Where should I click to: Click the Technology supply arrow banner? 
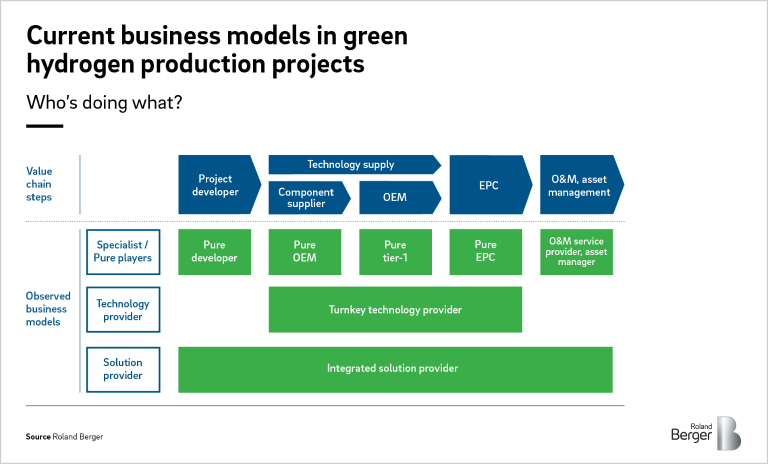point(352,164)
